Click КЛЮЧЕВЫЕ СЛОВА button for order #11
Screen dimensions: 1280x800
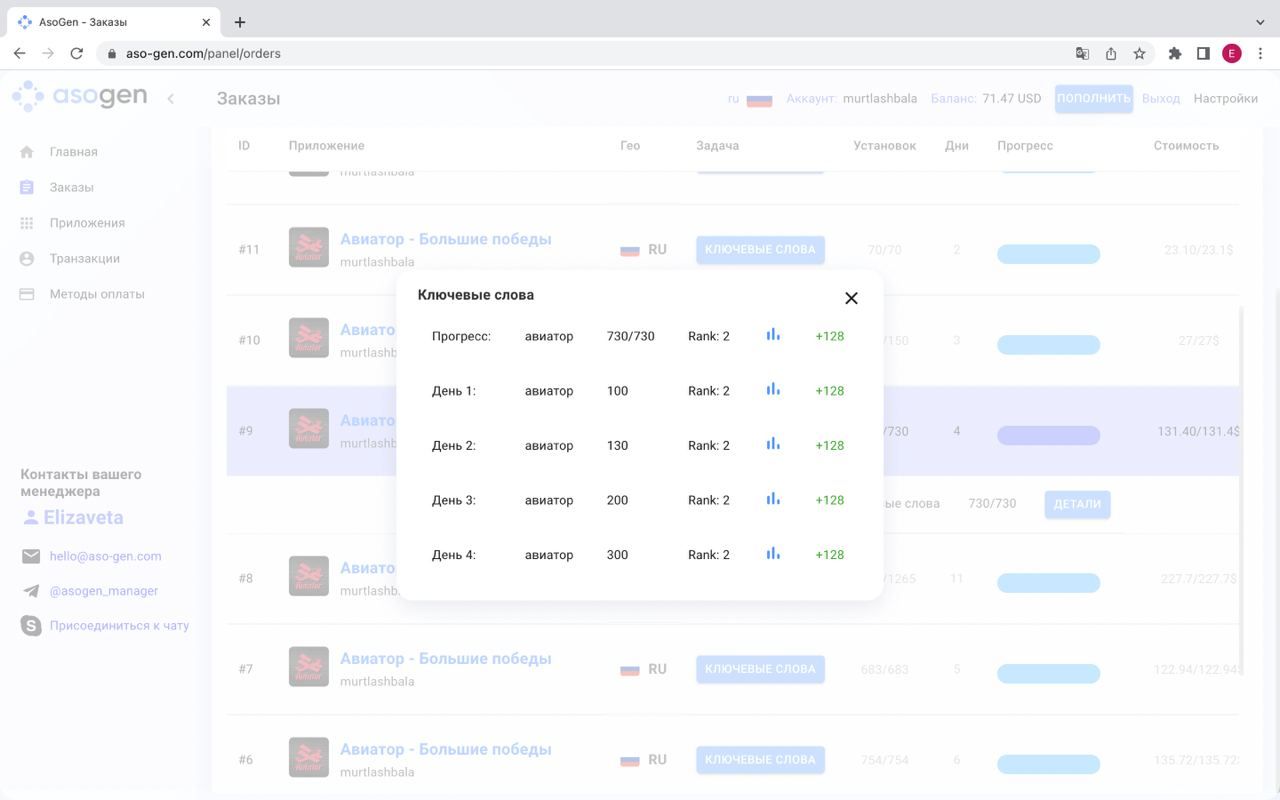coord(760,249)
